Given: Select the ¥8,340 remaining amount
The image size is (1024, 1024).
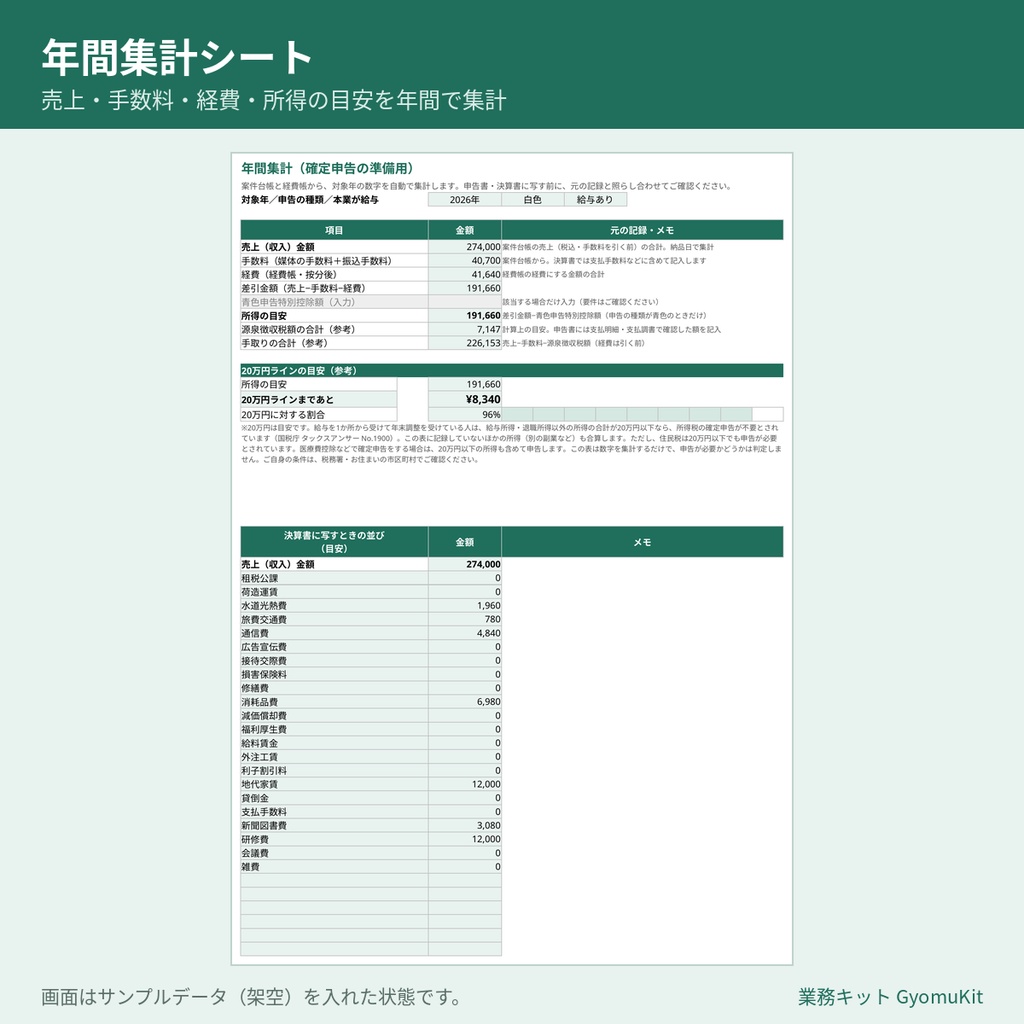Looking at the screenshot, I should pos(464,399).
